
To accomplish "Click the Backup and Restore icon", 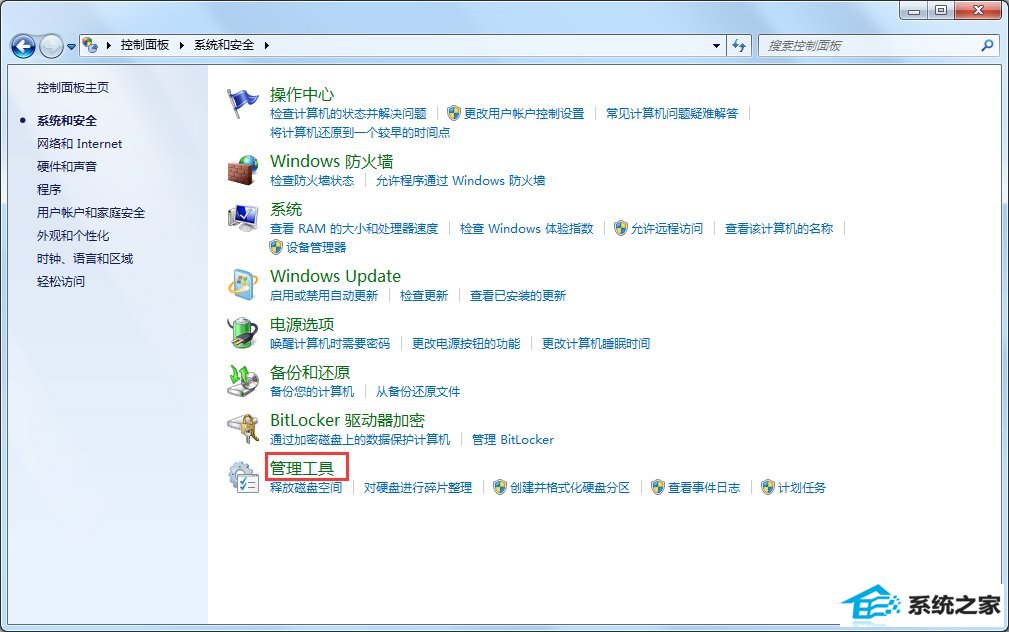I will click(243, 381).
